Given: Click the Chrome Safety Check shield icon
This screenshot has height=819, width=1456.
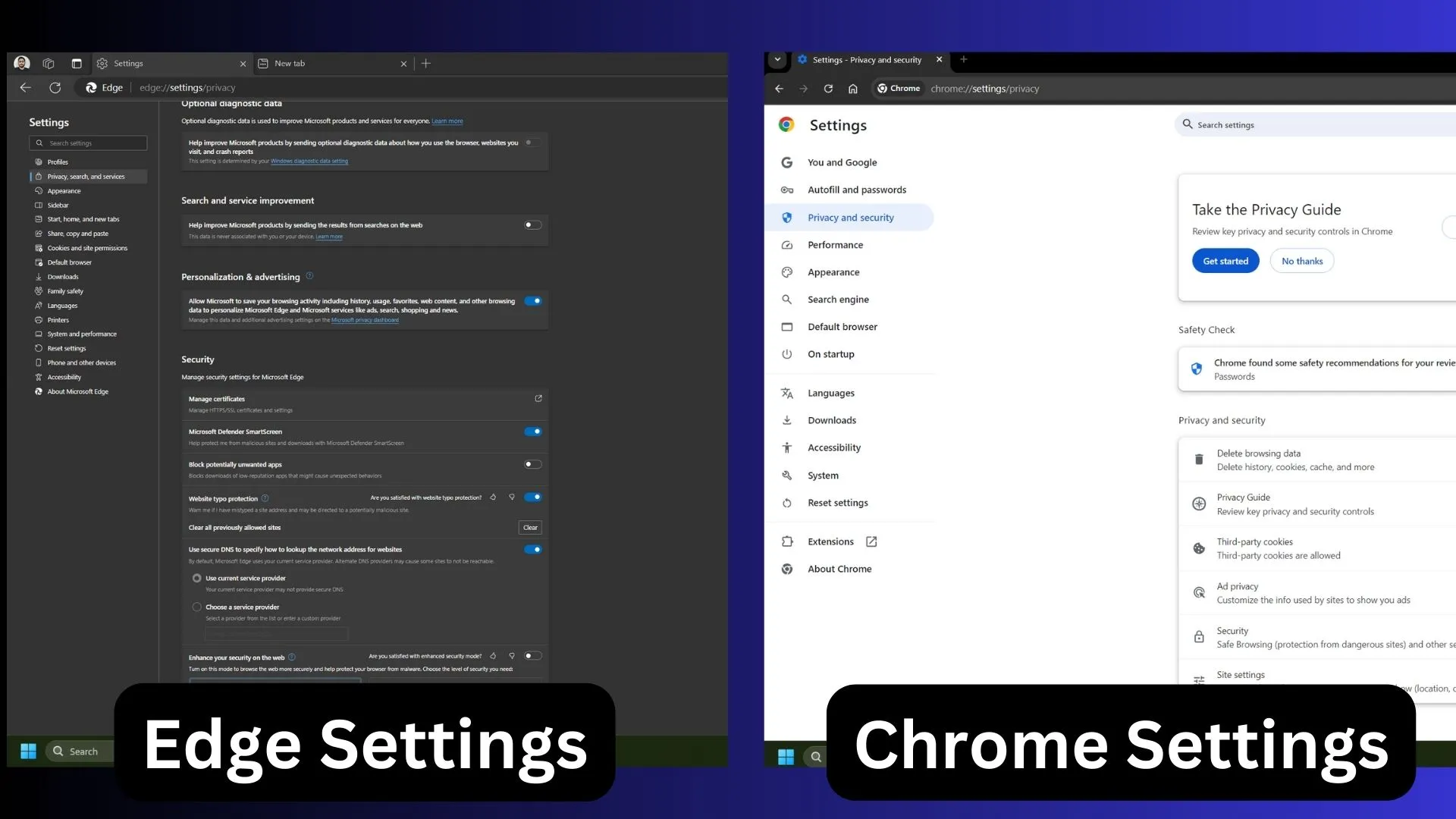Looking at the screenshot, I should click(1198, 367).
